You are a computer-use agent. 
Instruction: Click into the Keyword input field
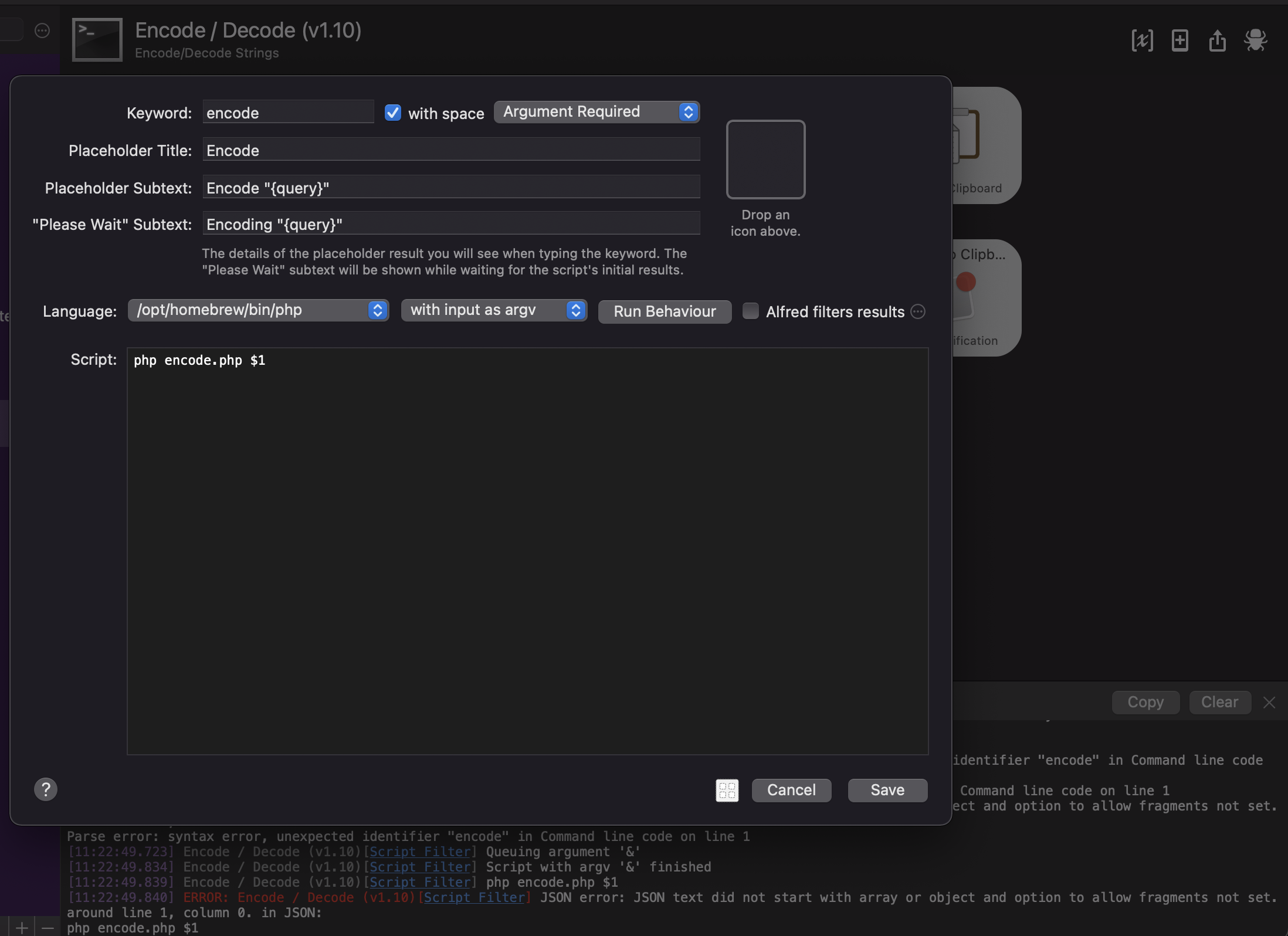click(288, 113)
